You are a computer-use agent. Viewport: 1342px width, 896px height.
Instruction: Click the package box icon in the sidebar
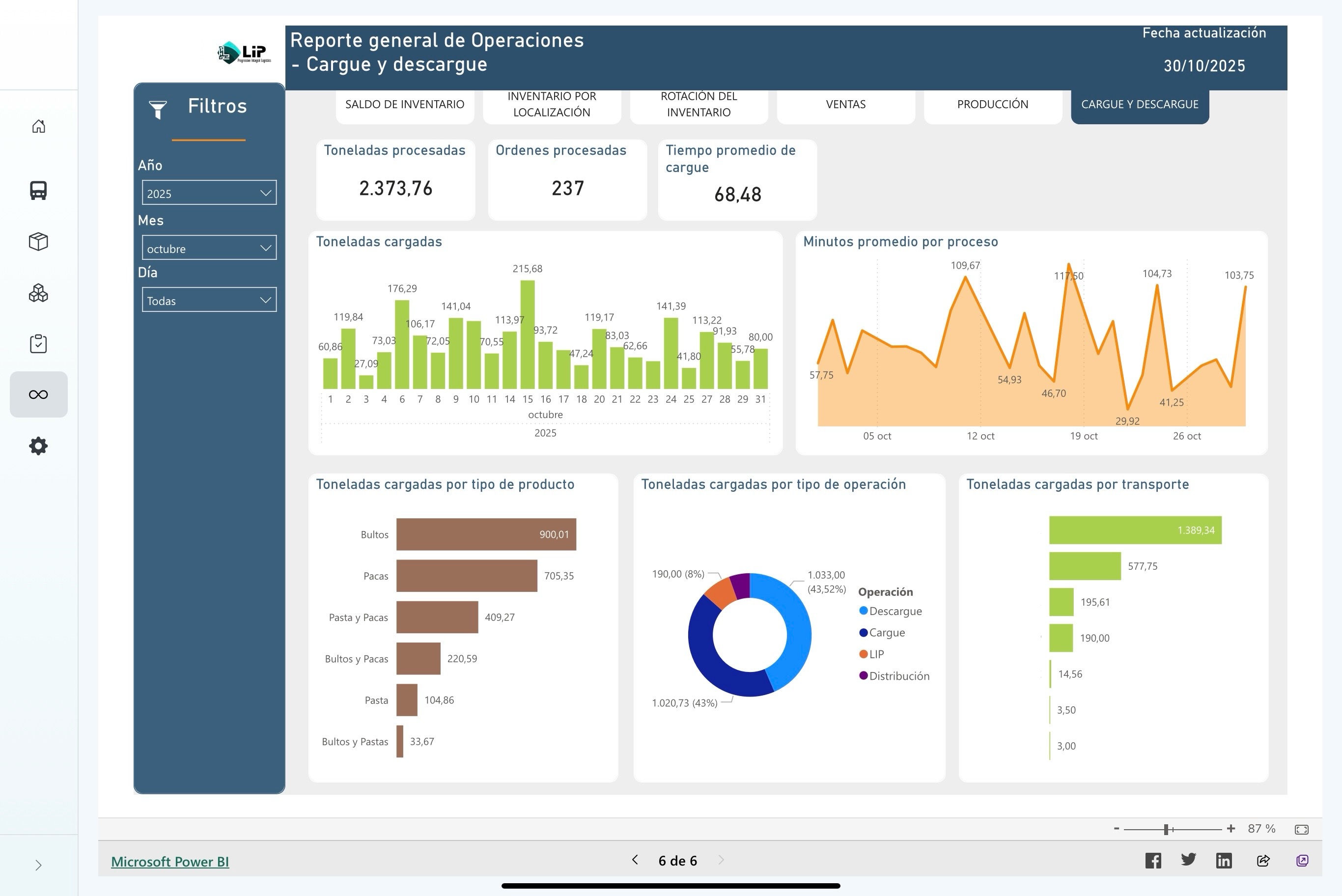[38, 241]
